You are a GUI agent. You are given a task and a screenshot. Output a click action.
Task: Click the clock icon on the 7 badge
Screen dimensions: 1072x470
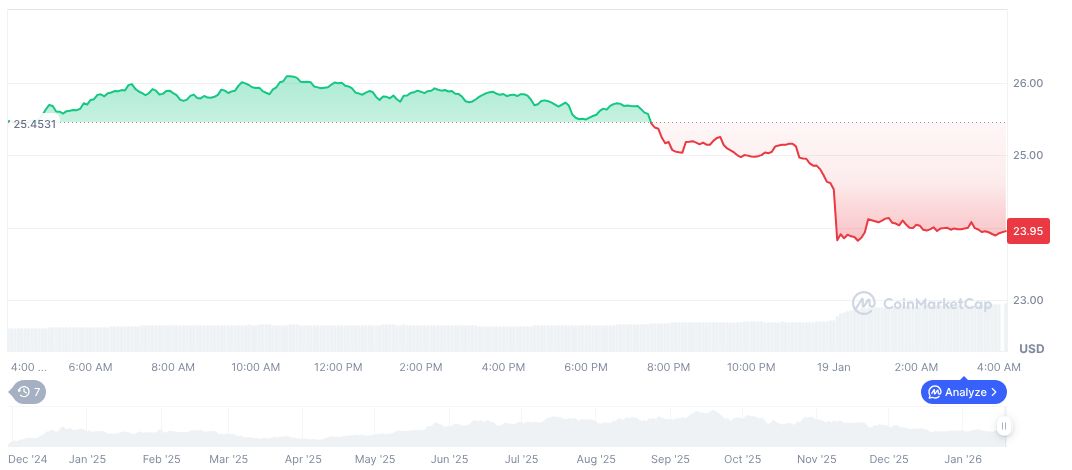tap(22, 392)
